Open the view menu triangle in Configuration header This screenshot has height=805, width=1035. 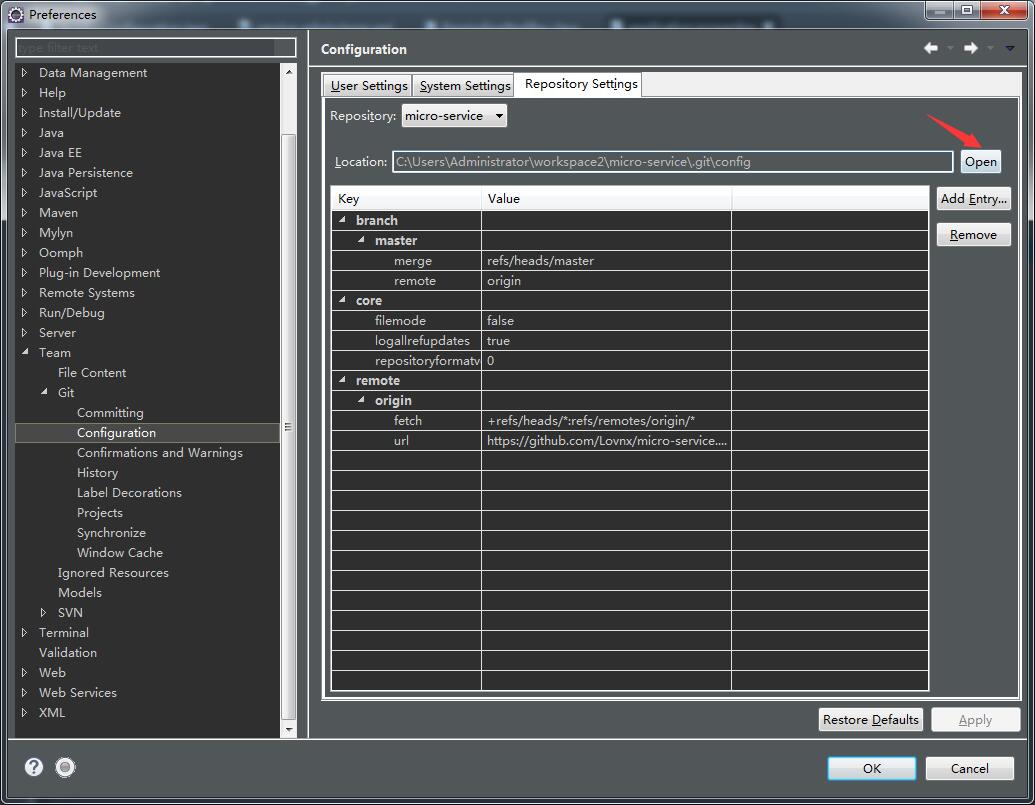(x=1010, y=48)
